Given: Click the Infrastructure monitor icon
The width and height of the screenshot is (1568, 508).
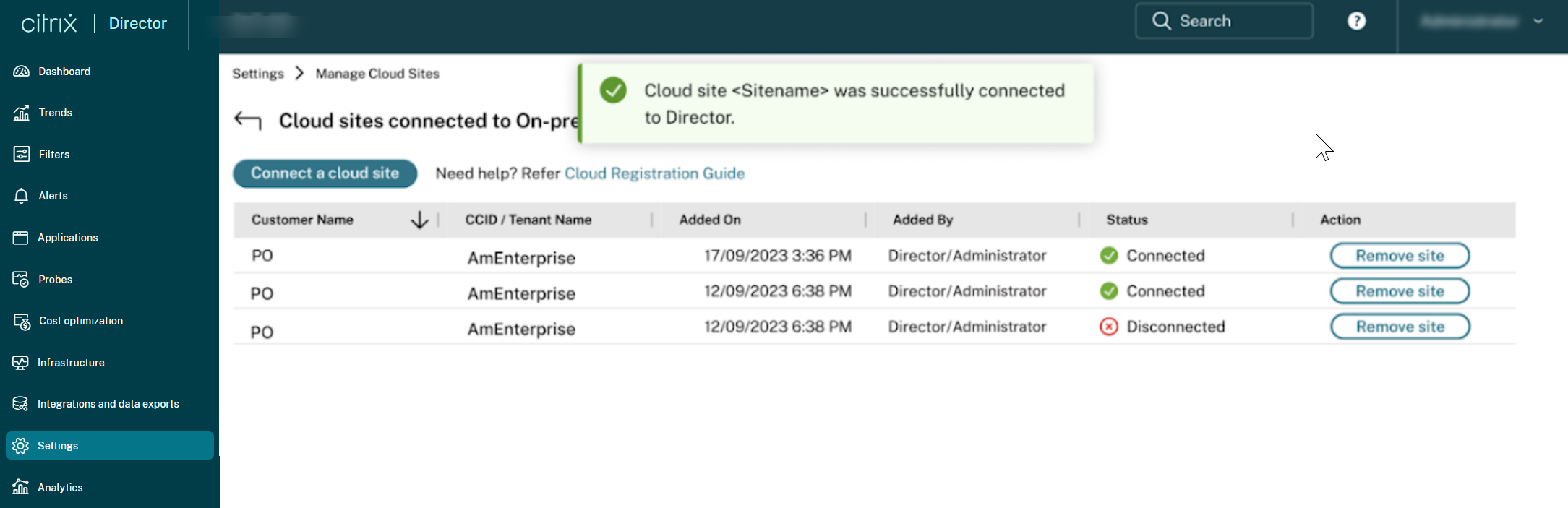Looking at the screenshot, I should [x=21, y=363].
